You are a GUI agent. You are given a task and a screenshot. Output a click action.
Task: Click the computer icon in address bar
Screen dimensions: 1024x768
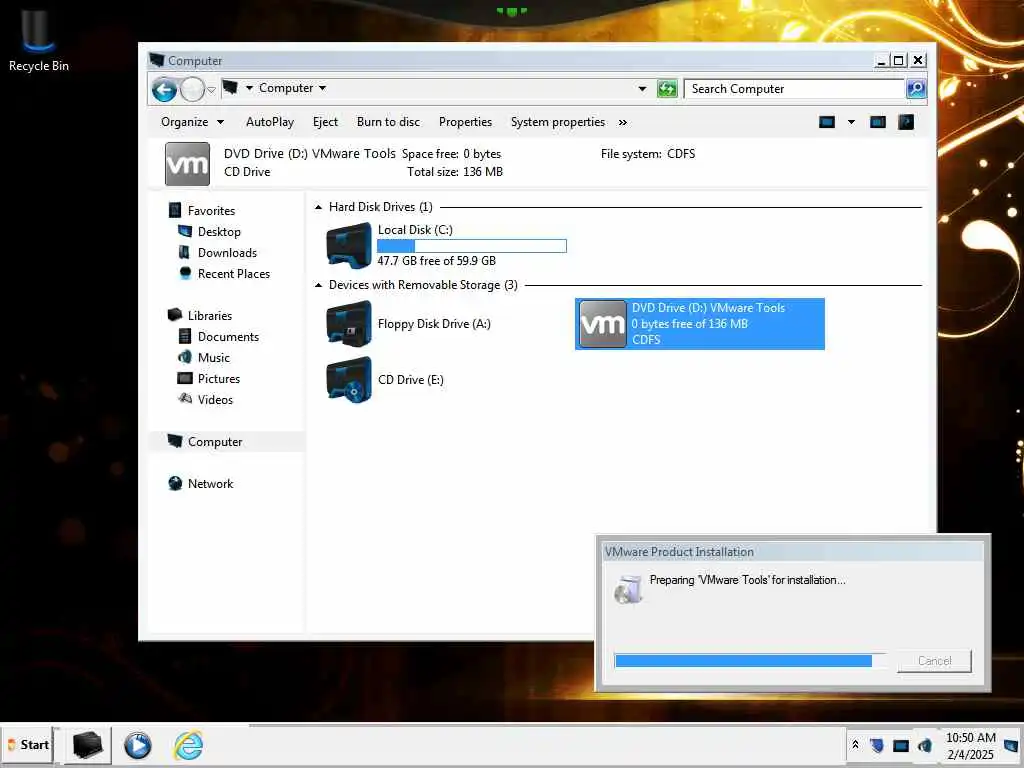pyautogui.click(x=230, y=87)
